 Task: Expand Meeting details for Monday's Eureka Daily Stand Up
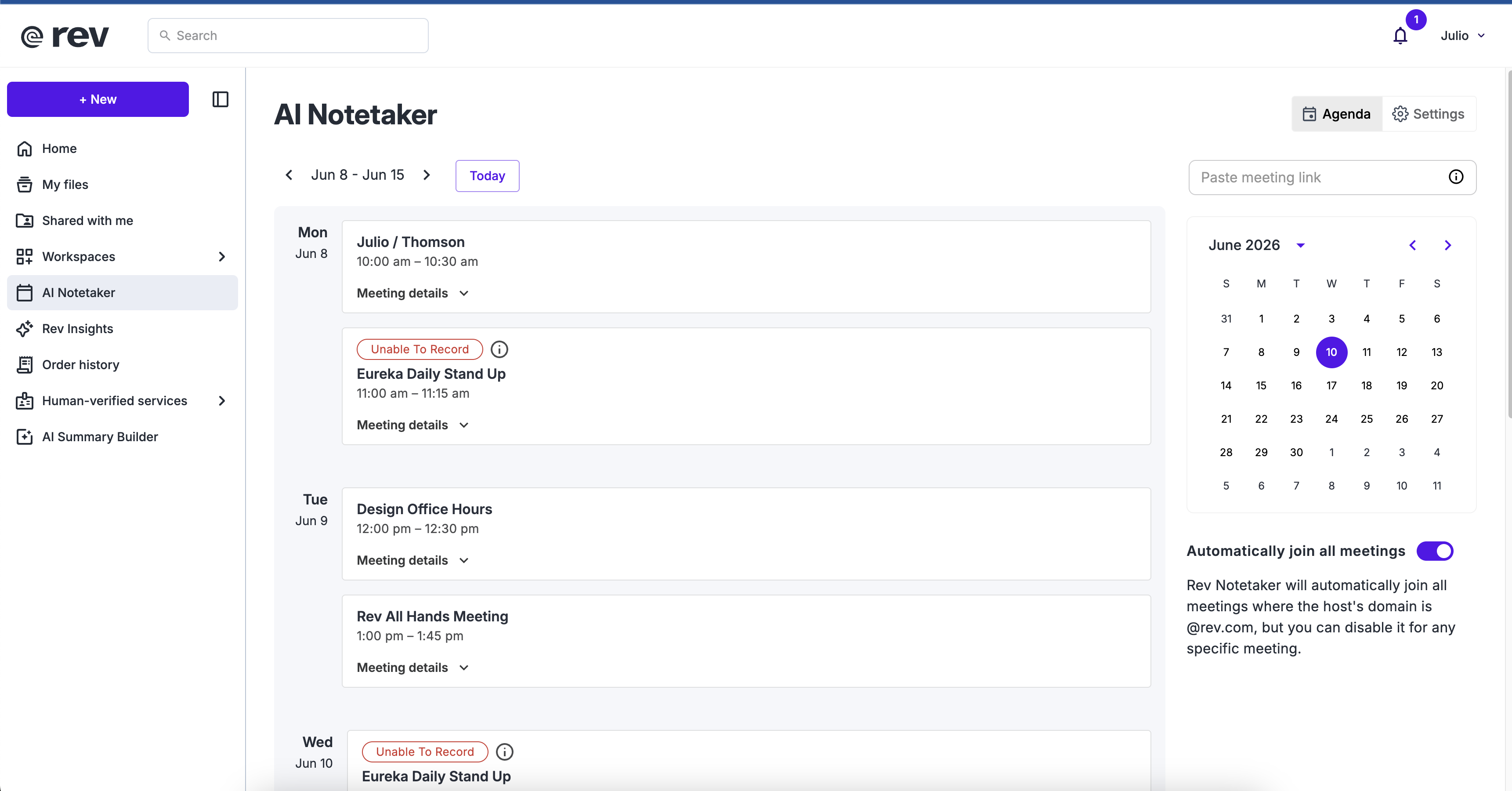tap(412, 425)
